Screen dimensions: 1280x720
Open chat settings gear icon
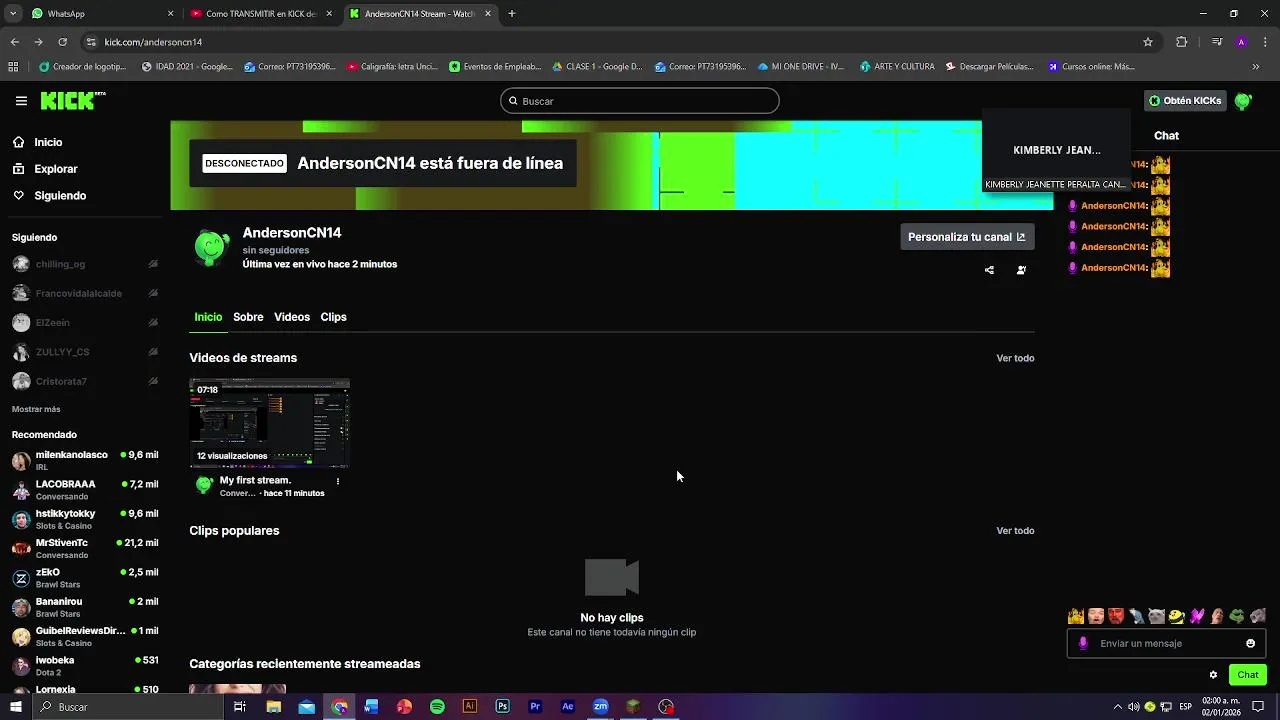point(1213,675)
